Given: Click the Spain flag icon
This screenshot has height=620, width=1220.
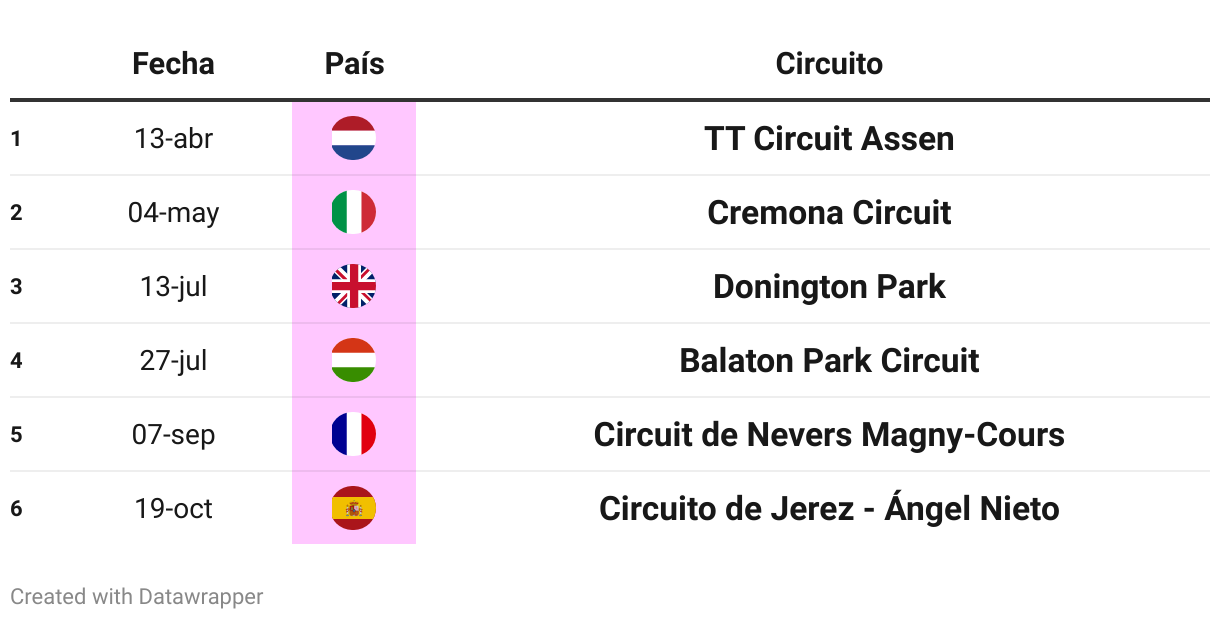Looking at the screenshot, I should tap(353, 508).
